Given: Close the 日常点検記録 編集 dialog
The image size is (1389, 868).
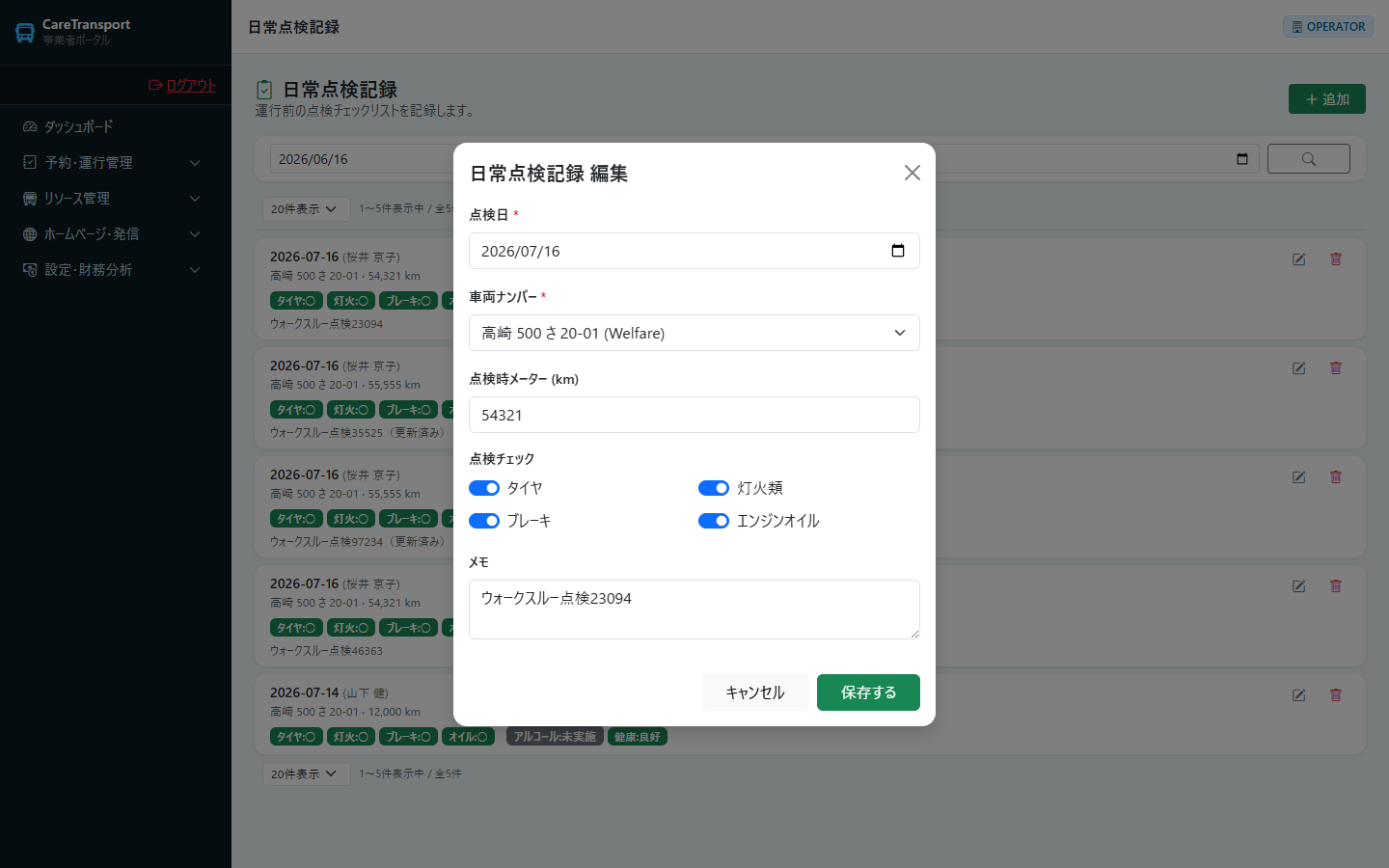Looking at the screenshot, I should [912, 173].
